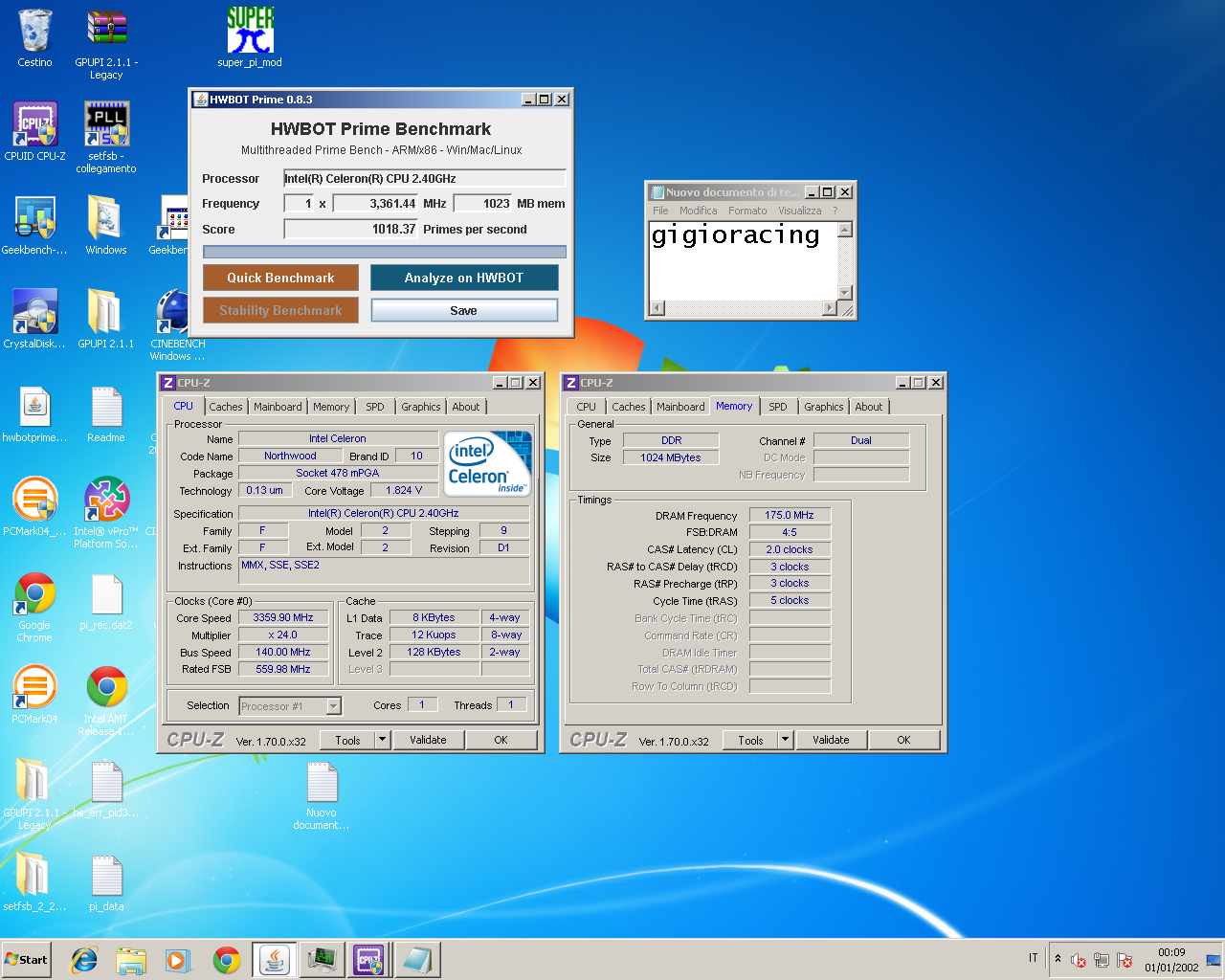Open the About tab in the right CPU-Z window
This screenshot has width=1225, height=980.
point(869,407)
